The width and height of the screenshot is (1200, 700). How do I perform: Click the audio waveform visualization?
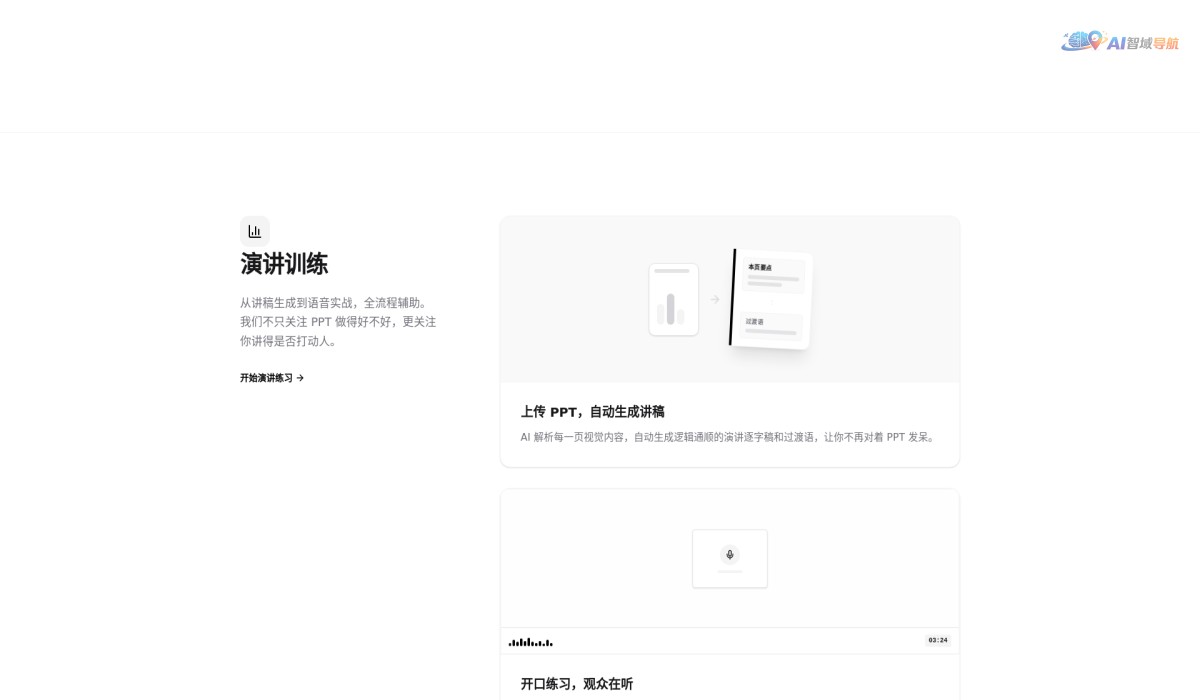tap(530, 641)
